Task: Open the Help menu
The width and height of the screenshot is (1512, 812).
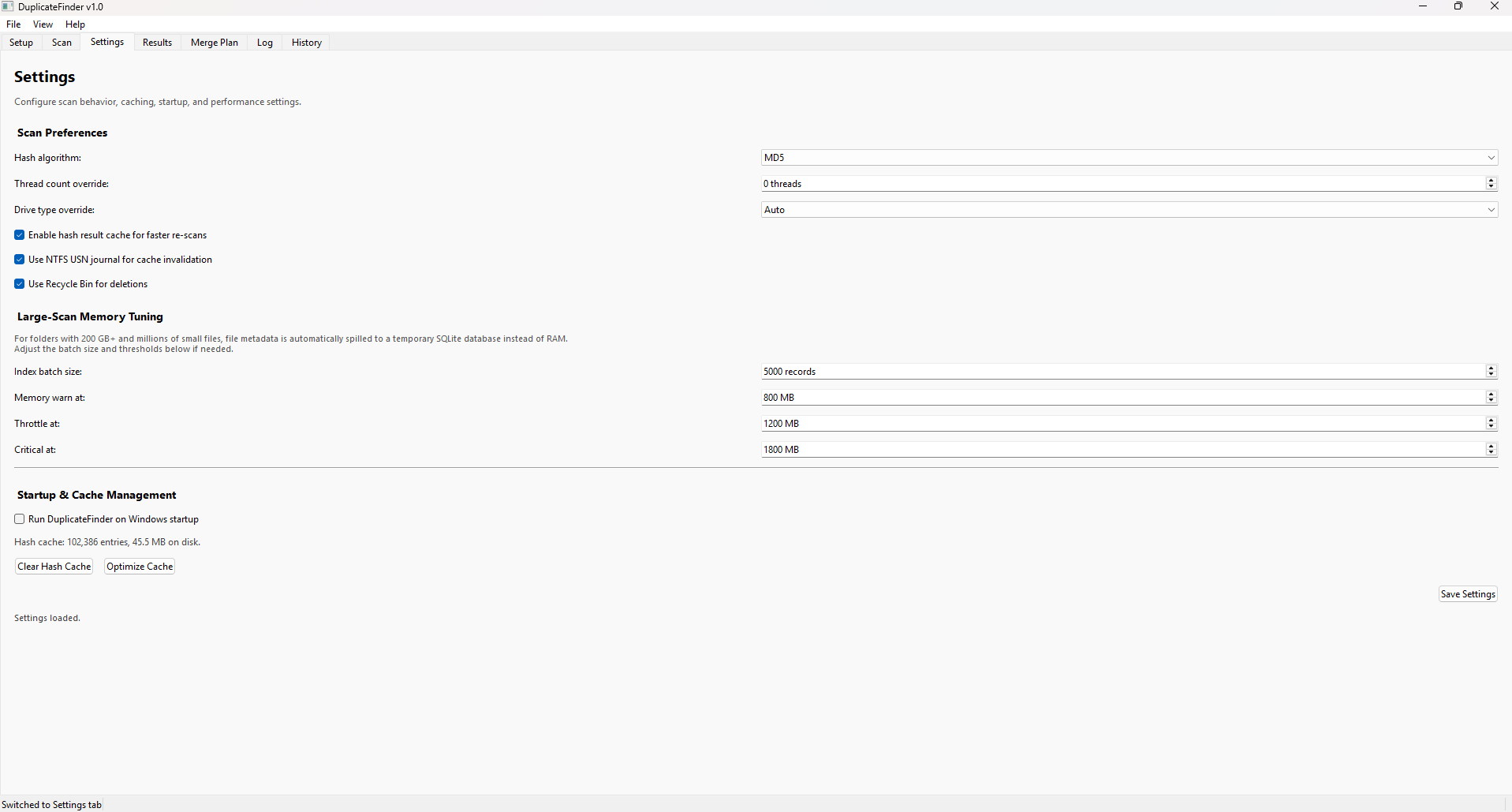Action: pos(75,24)
